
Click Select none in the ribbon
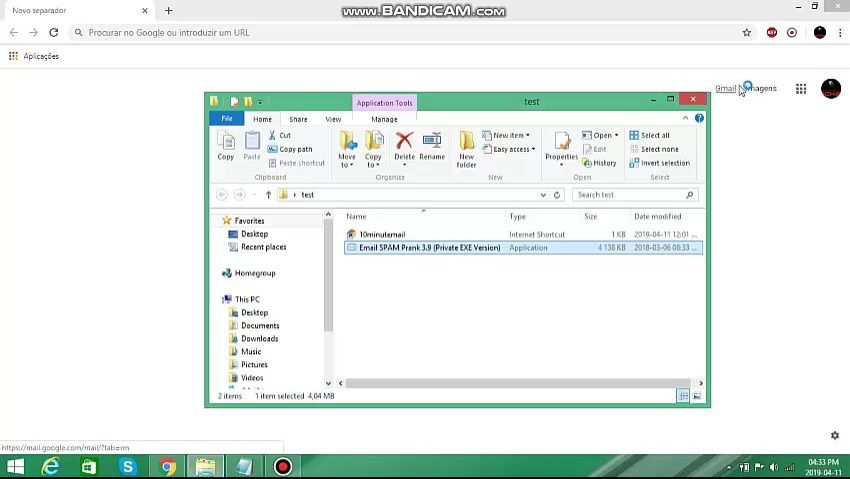tap(654, 149)
